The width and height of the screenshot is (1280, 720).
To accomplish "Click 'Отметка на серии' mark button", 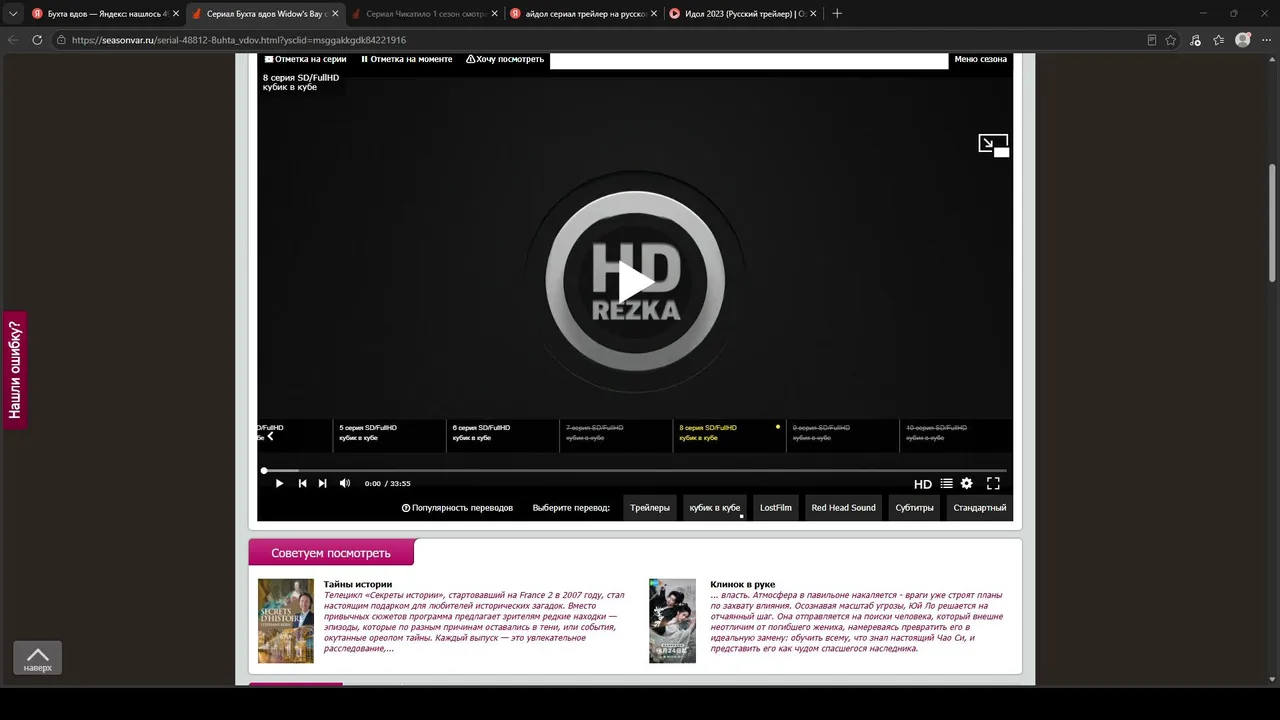I will tap(305, 59).
